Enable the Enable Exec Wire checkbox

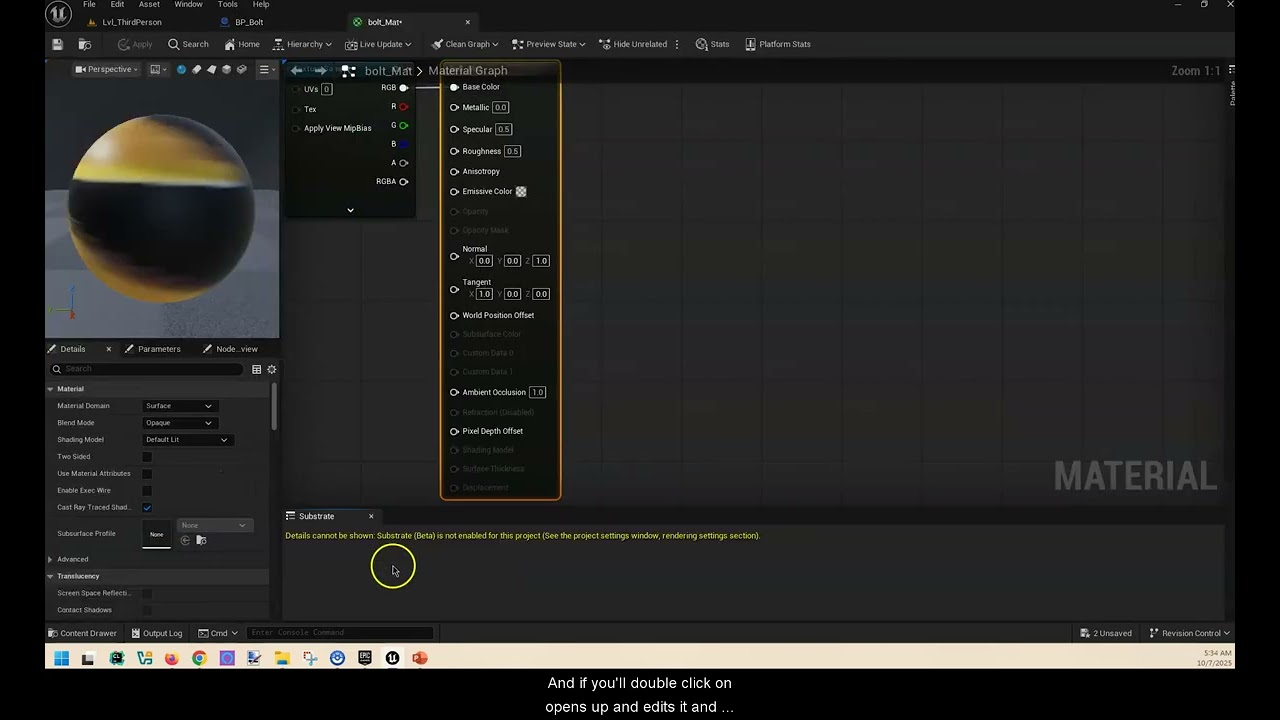tap(147, 491)
